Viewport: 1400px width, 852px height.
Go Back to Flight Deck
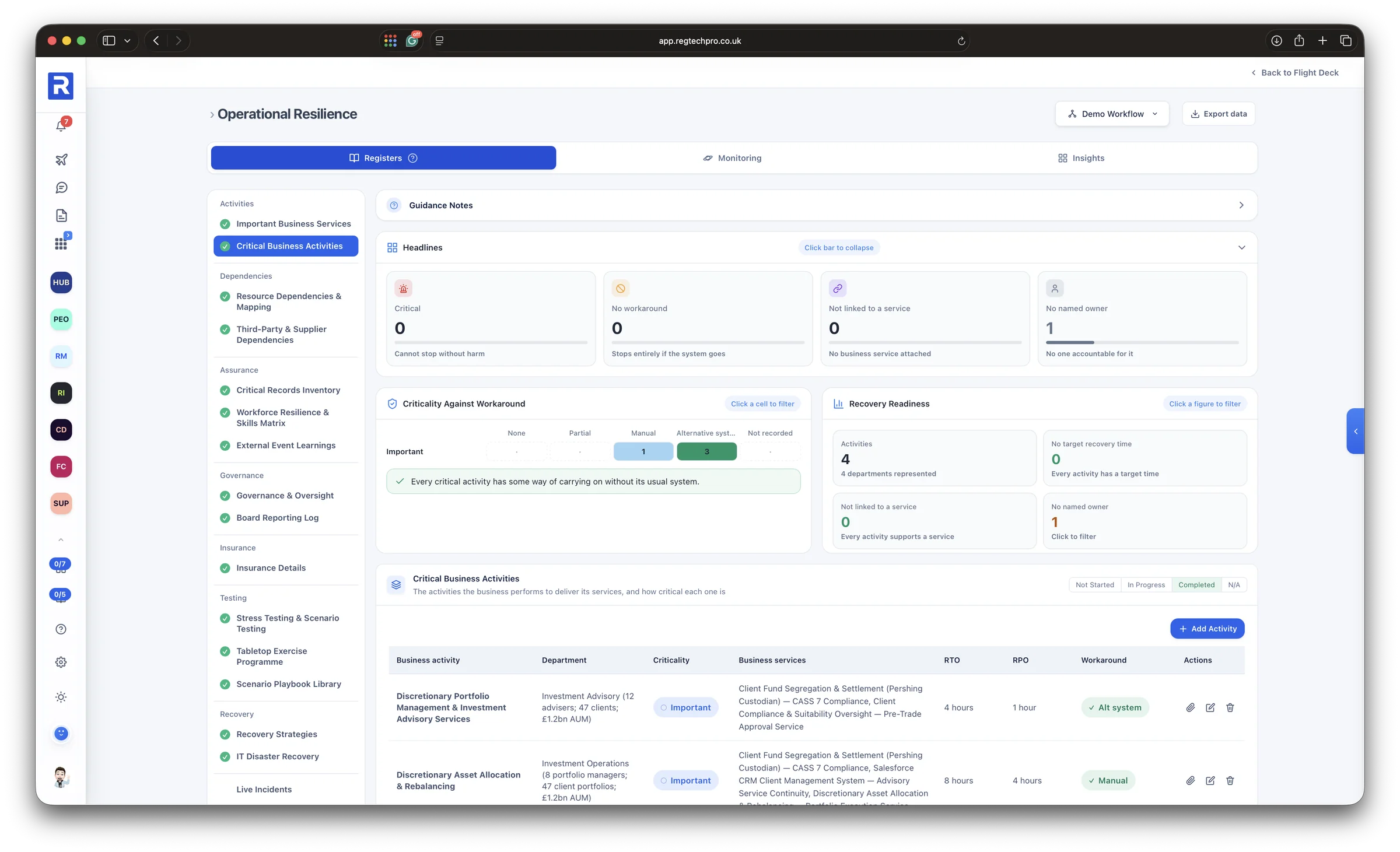pyautogui.click(x=1294, y=72)
